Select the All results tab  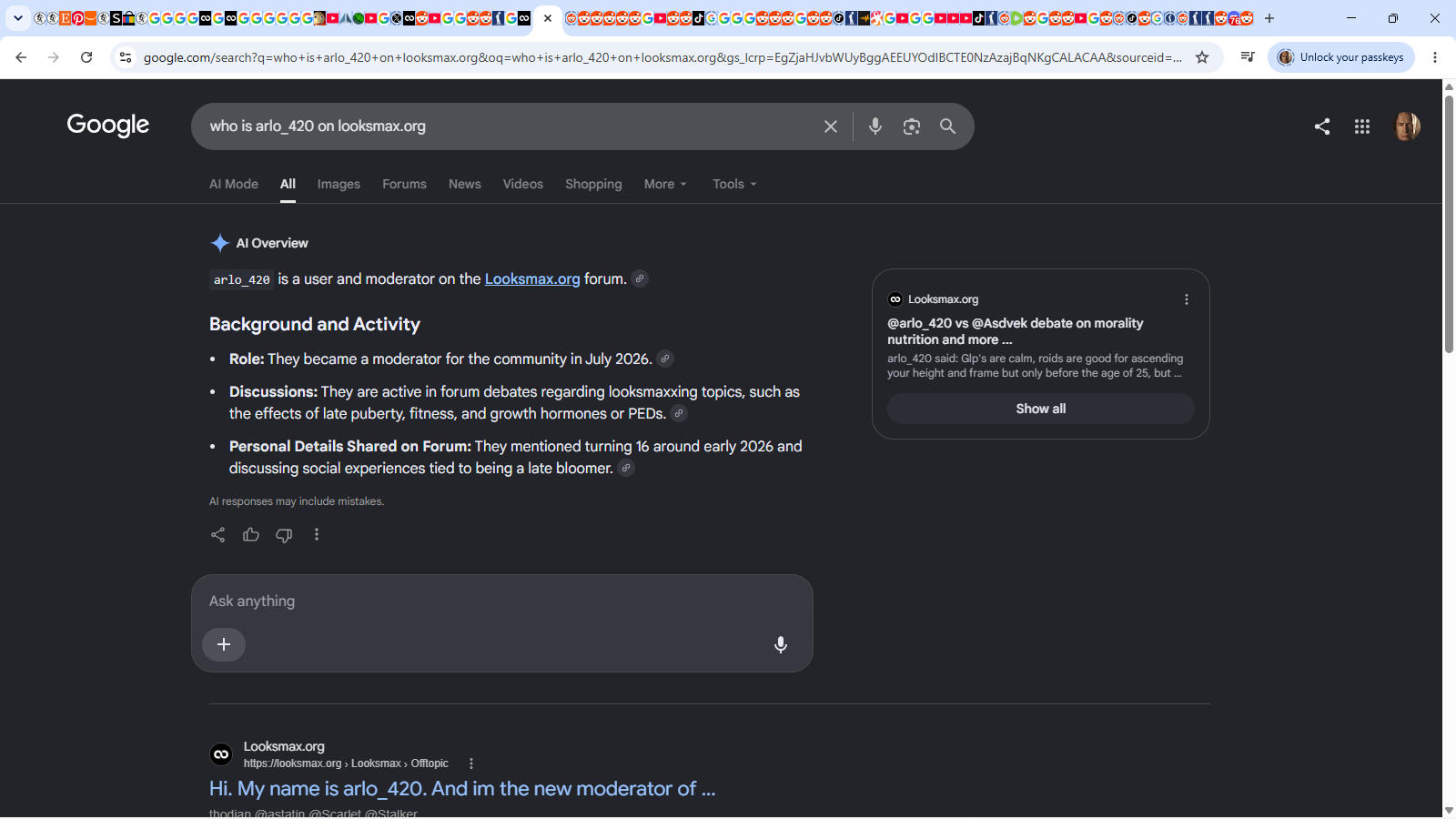click(288, 184)
